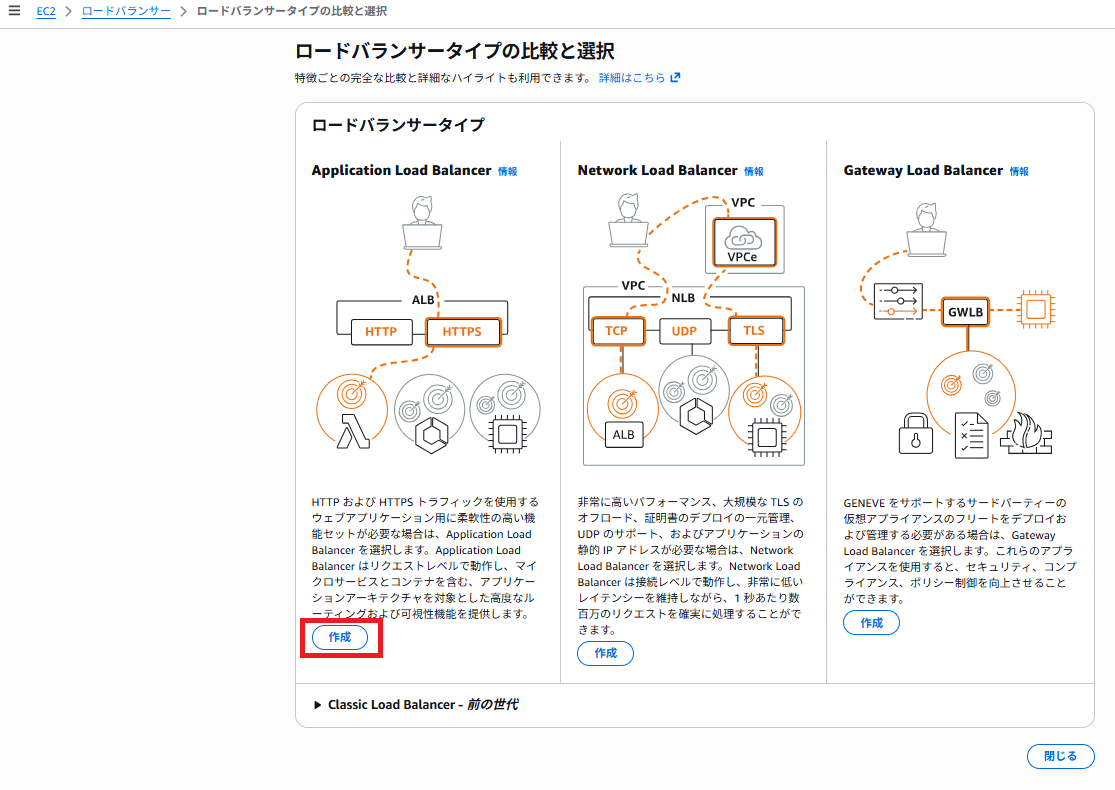Create a Network Load Balancer
Image resolution: width=1115 pixels, height=790 pixels.
[605, 653]
